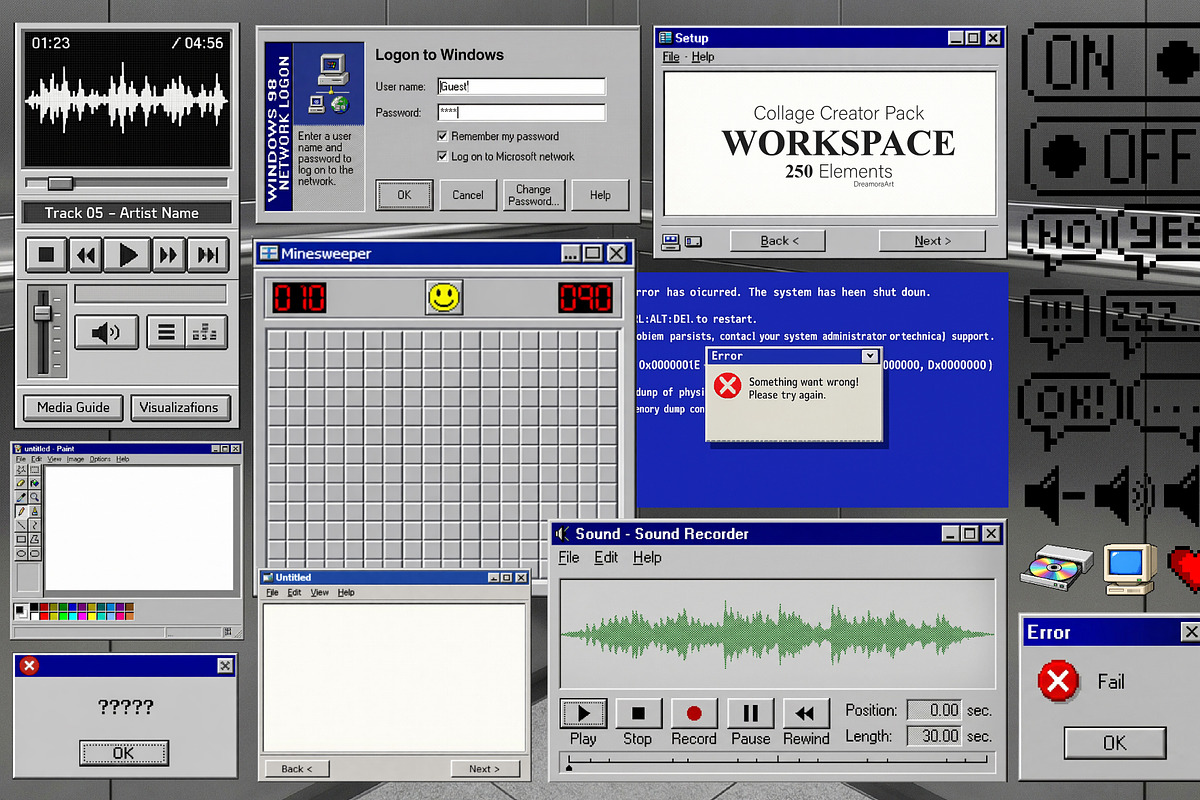Image resolution: width=1200 pixels, height=800 pixels.
Task: Open the View menu in Untitled window
Action: point(319,593)
